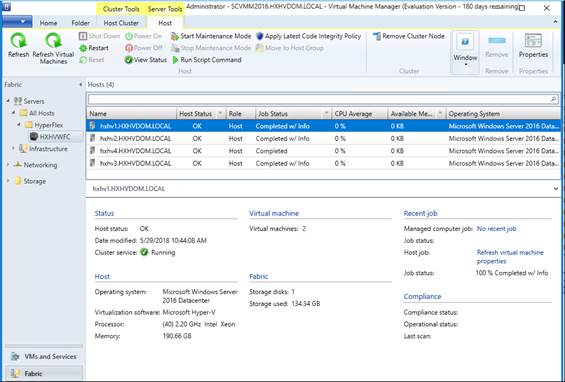Select host hxhv3.HXHVDOM.LOCAL row
Image resolution: width=565 pixels, height=382 pixels.
coord(323,163)
